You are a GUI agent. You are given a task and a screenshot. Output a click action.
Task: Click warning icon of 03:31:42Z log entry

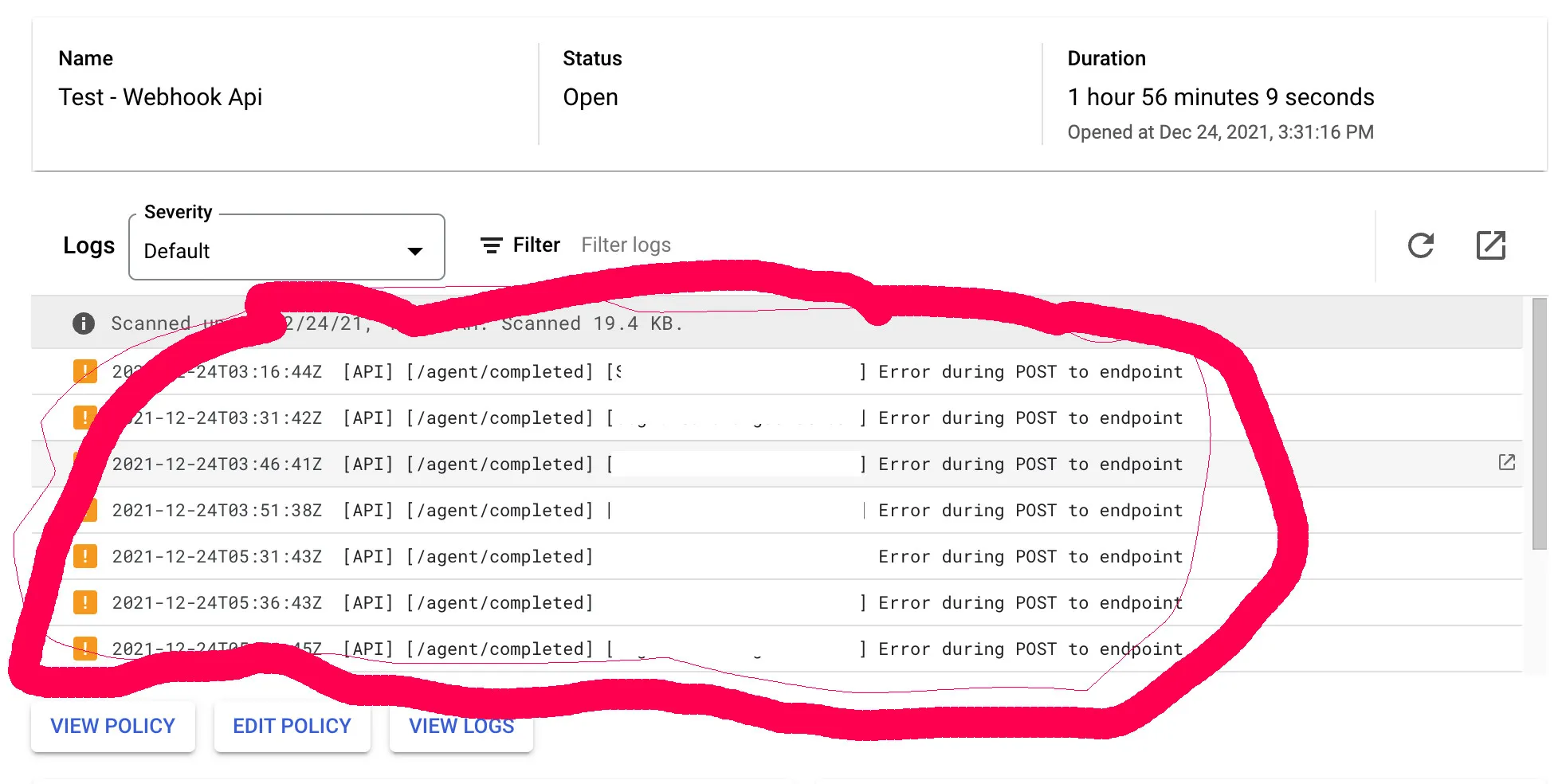(x=84, y=417)
